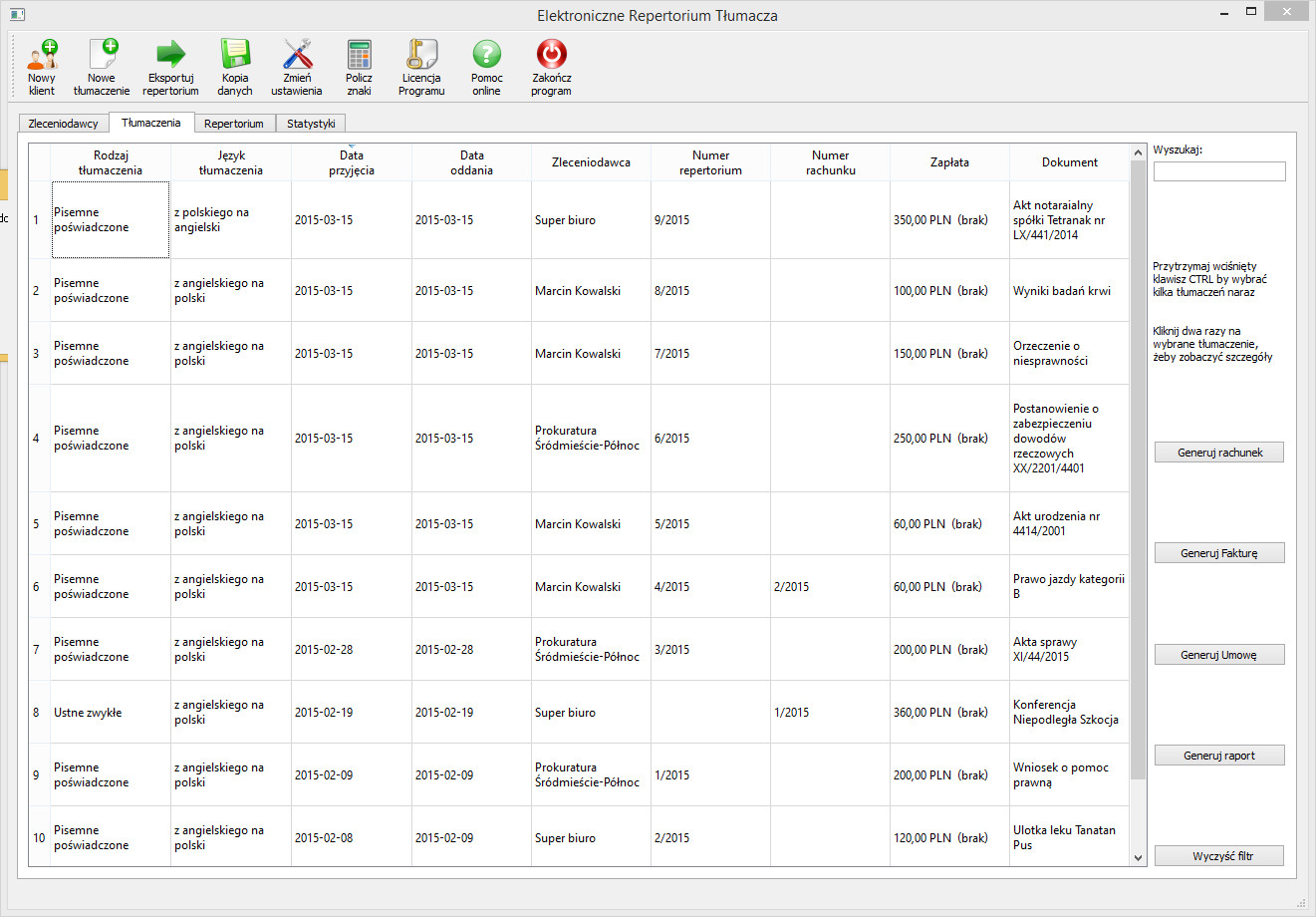Viewport: 1316px width, 917px height.
Task: Select the Tłumaczenia tab
Action: pyautogui.click(x=151, y=123)
